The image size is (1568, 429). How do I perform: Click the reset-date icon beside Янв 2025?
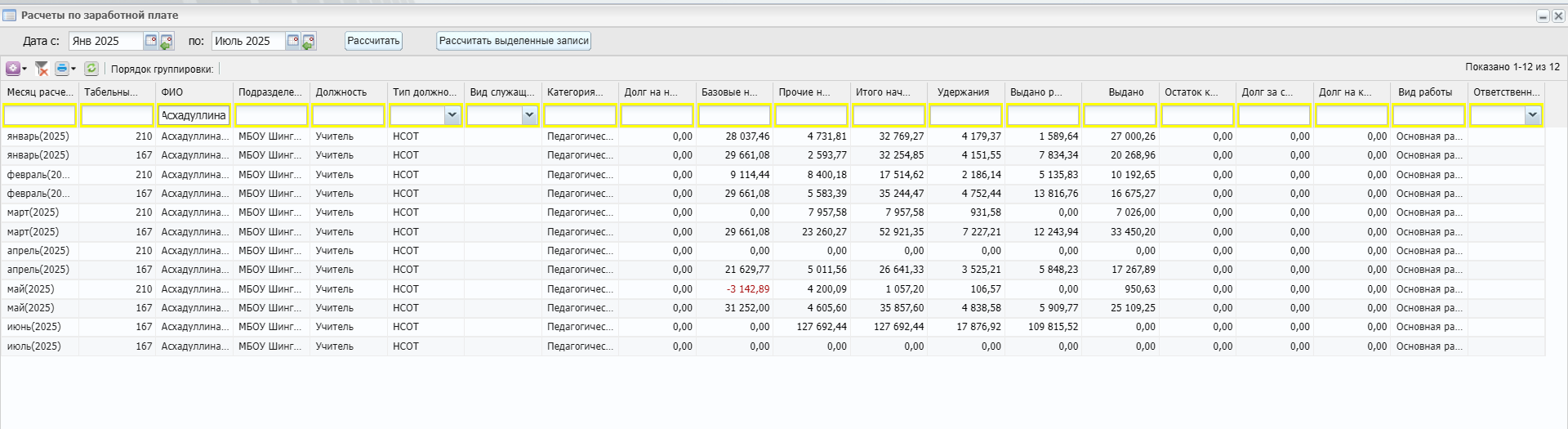pos(167,41)
